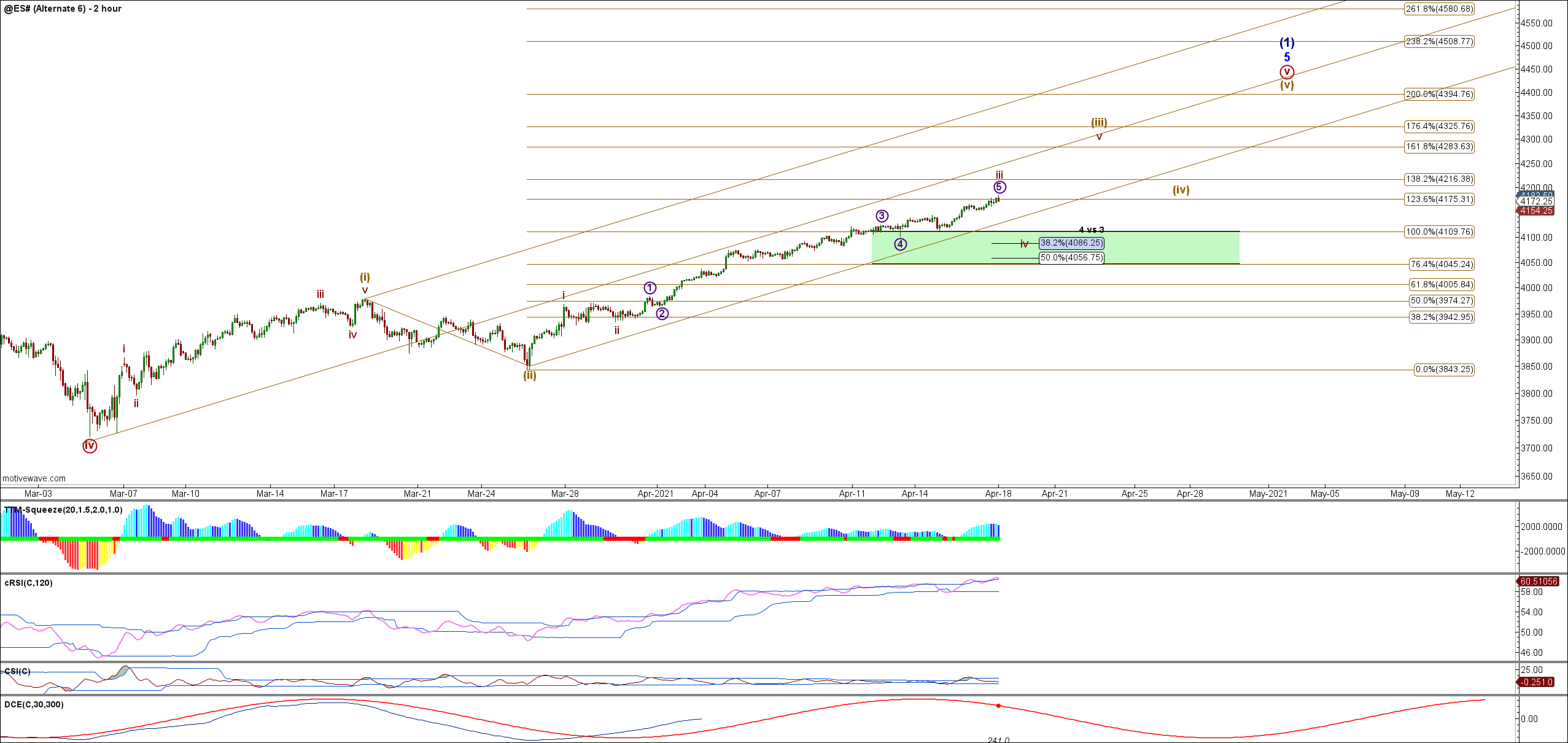Select the red circled v projection label
The height and width of the screenshot is (743, 1568).
click(1287, 72)
